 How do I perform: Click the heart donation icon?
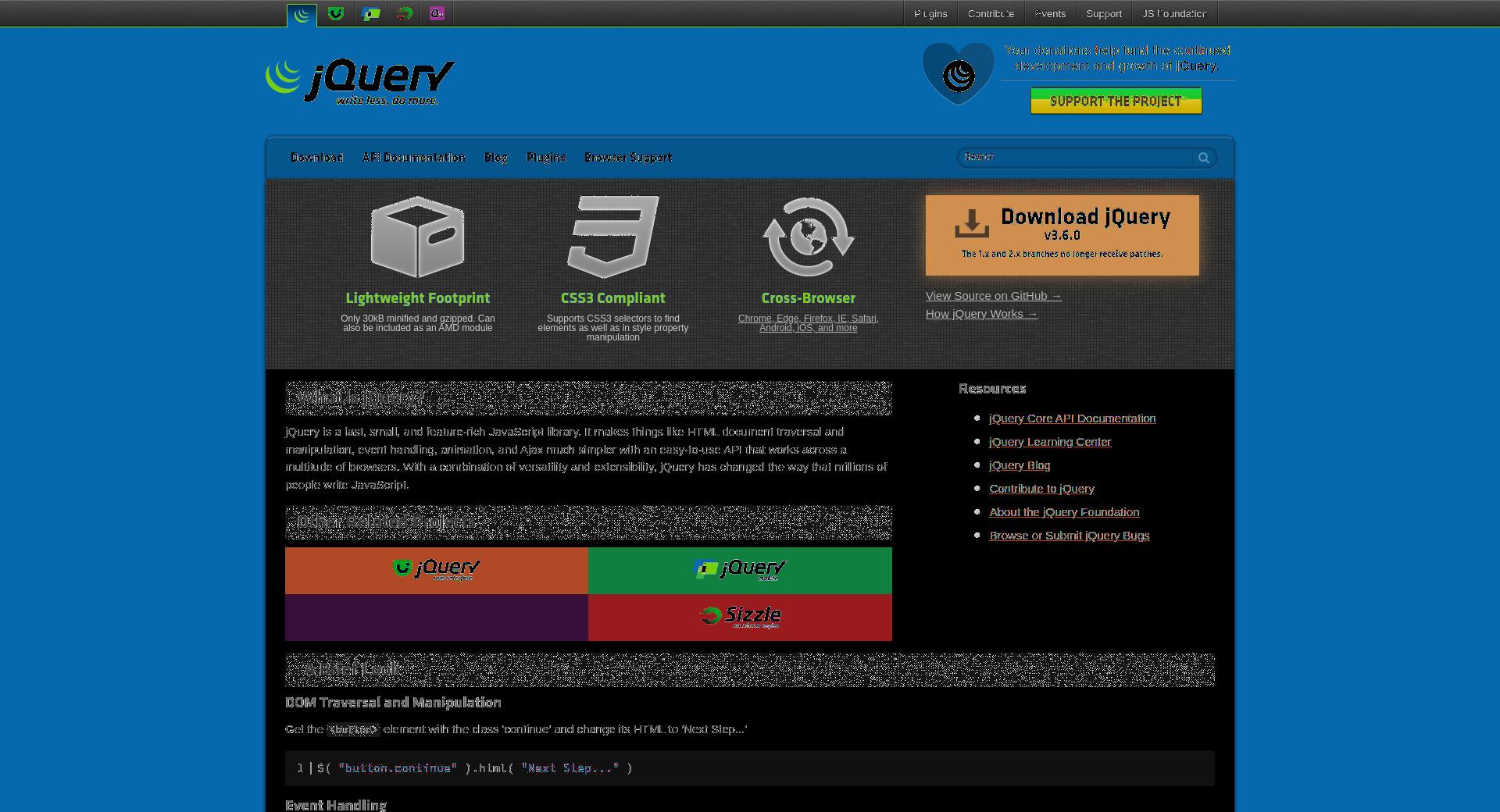pos(958,73)
